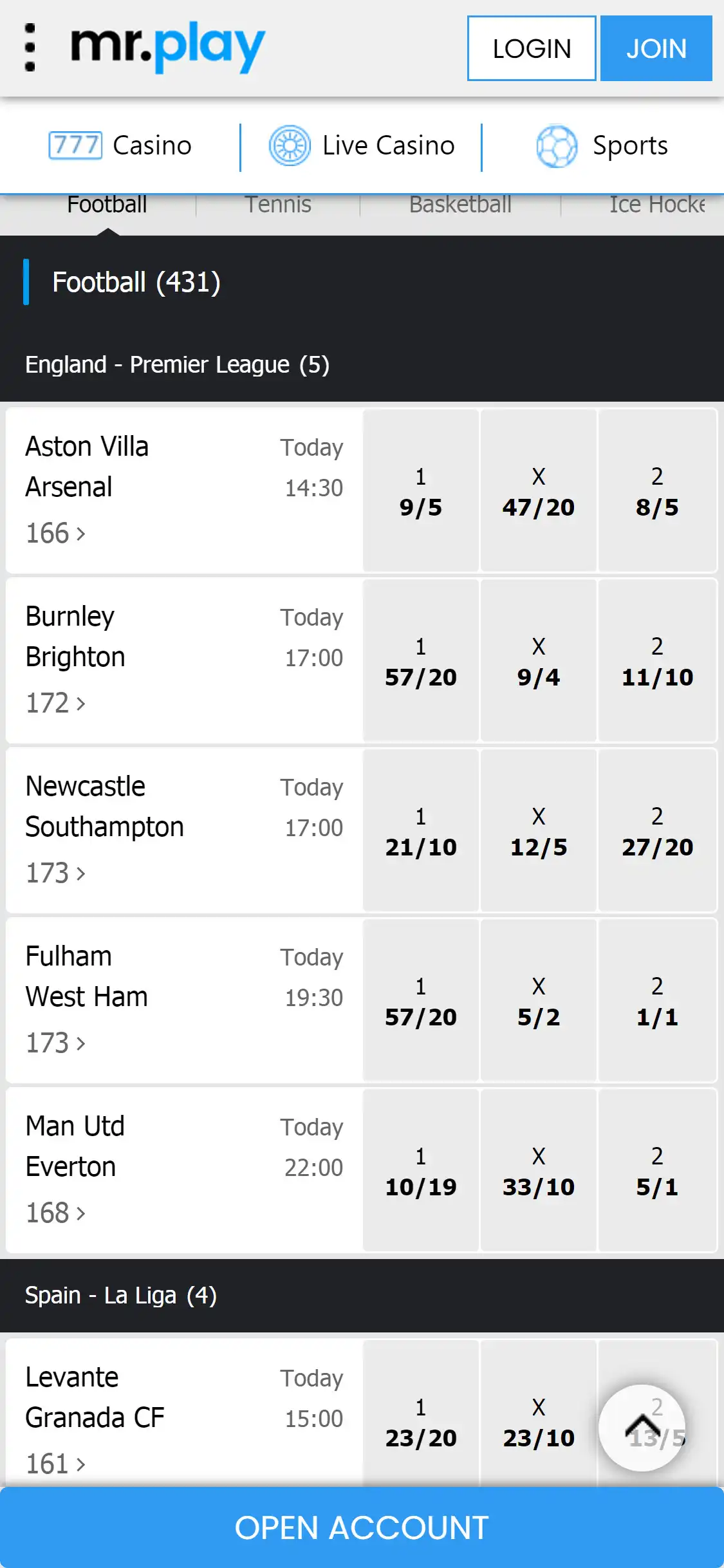Switch to the Basketball tab
724x1568 pixels.
[460, 205]
